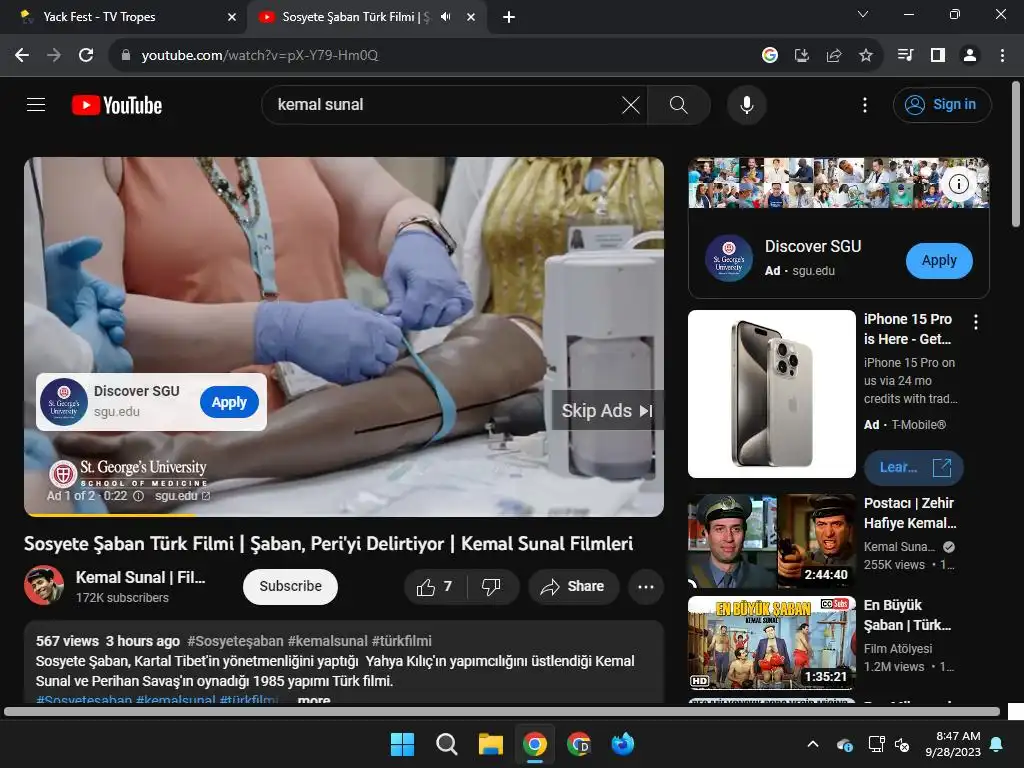Click the page vertical scrollbar
1024x768 pixels.
(1016, 154)
